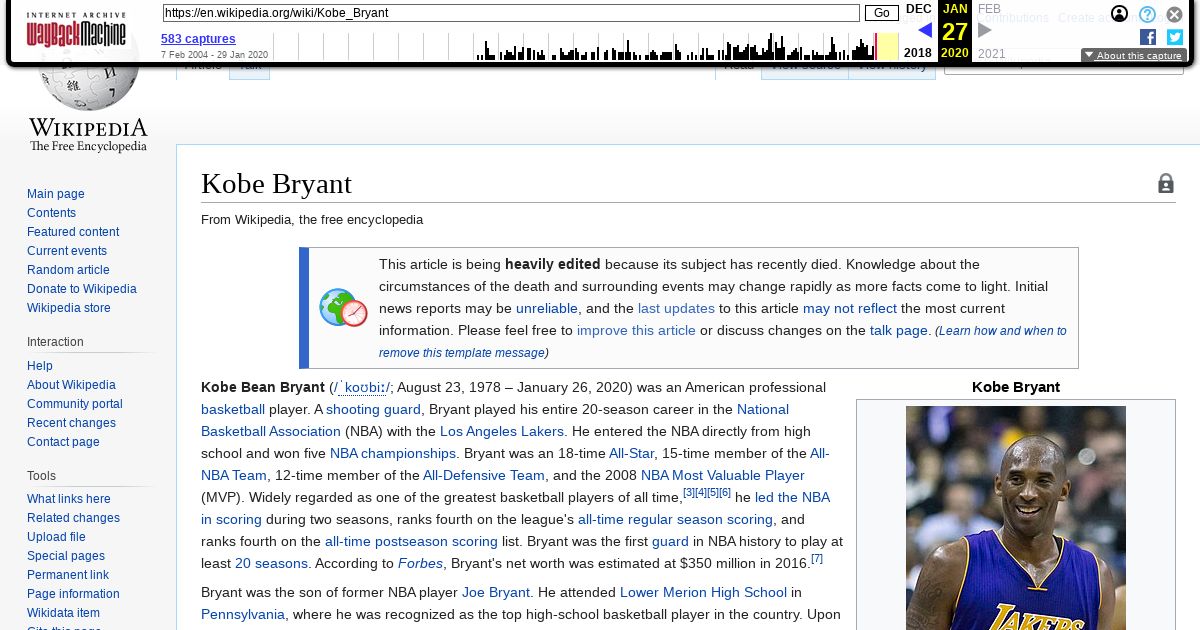Share capture on Facebook icon
This screenshot has height=630, width=1200.
click(1148, 37)
